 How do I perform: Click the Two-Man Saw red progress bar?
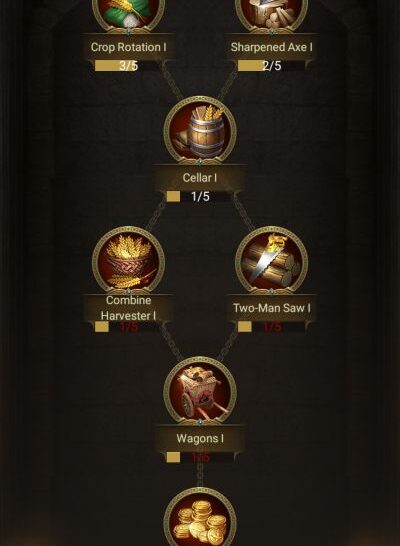point(272,327)
